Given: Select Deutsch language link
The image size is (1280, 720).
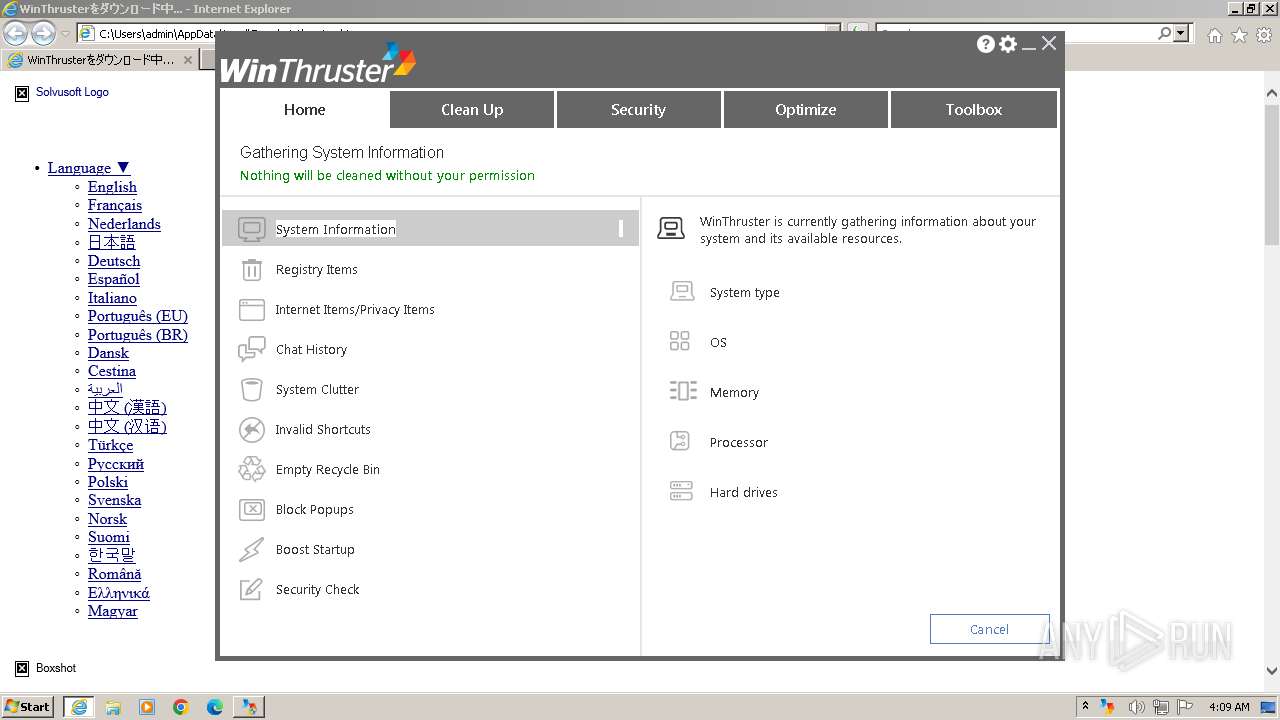Looking at the screenshot, I should point(114,261).
